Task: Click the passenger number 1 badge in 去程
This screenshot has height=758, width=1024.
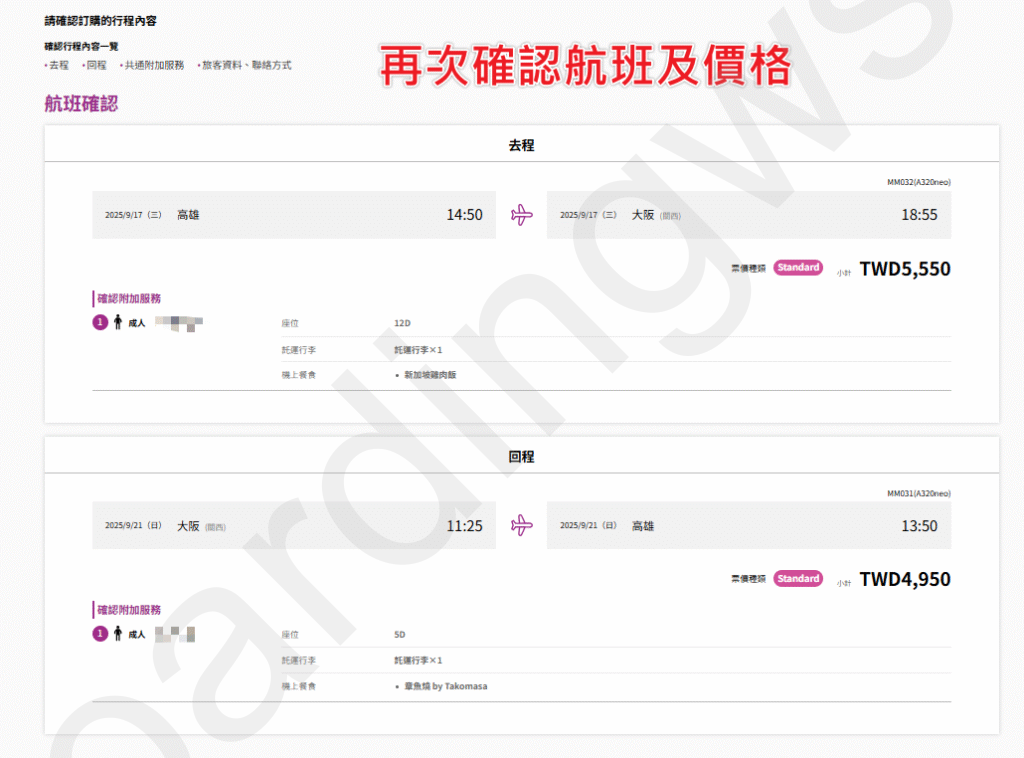Action: [100, 322]
